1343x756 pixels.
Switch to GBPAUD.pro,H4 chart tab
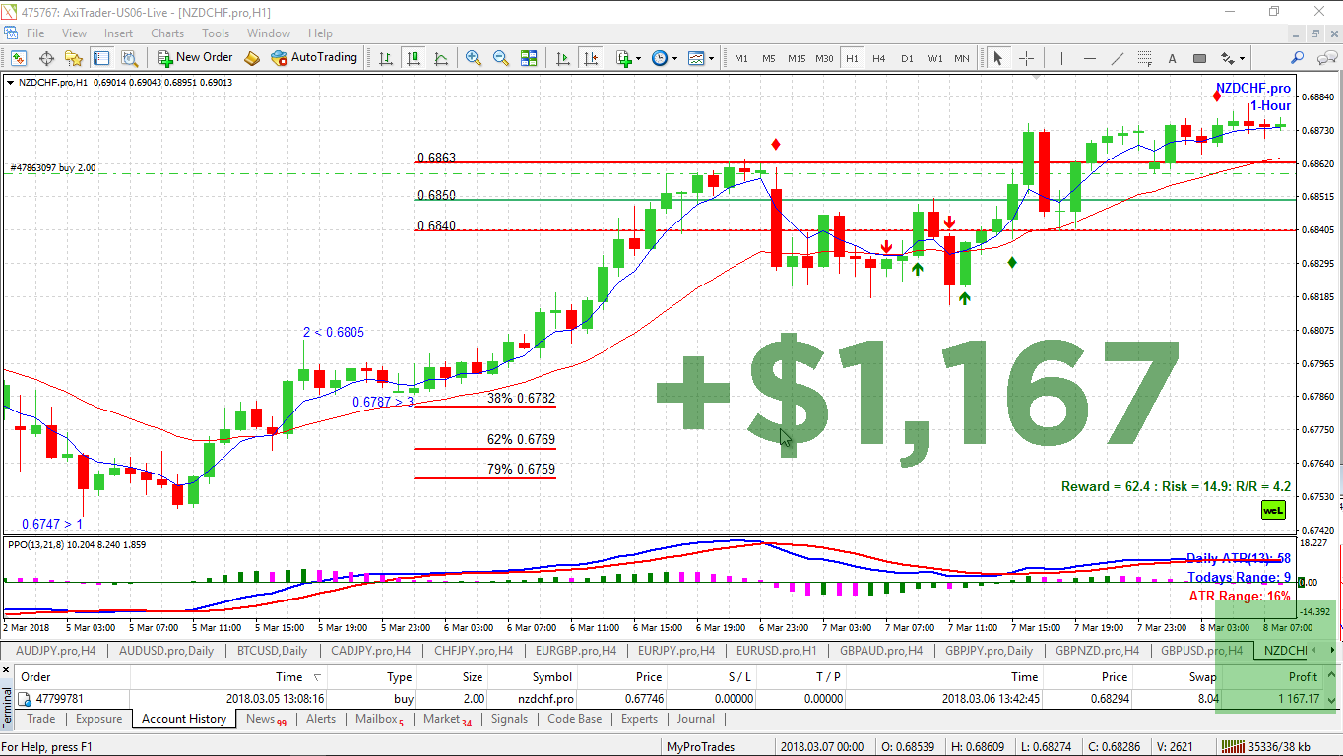[881, 650]
